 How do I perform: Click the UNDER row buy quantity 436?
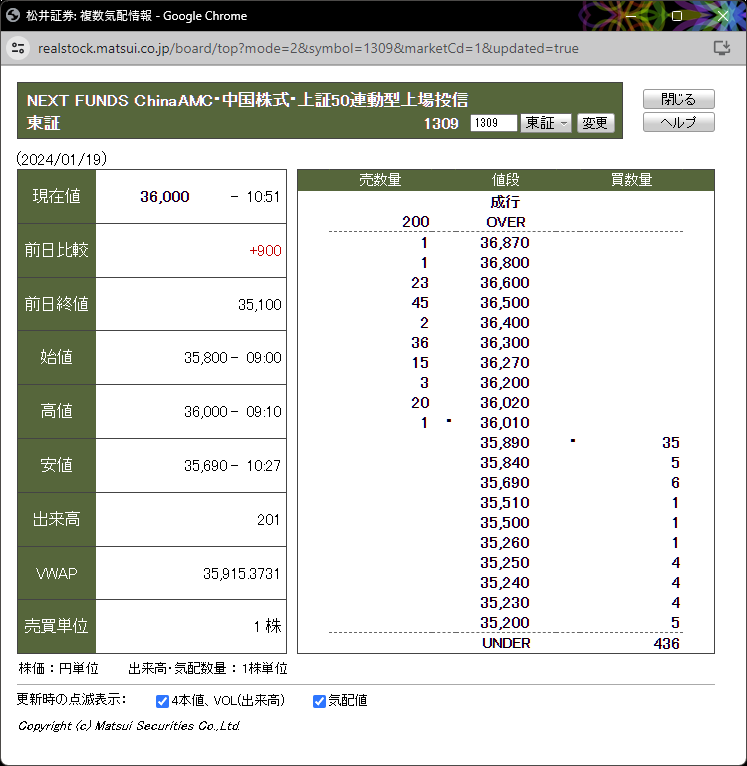point(666,643)
